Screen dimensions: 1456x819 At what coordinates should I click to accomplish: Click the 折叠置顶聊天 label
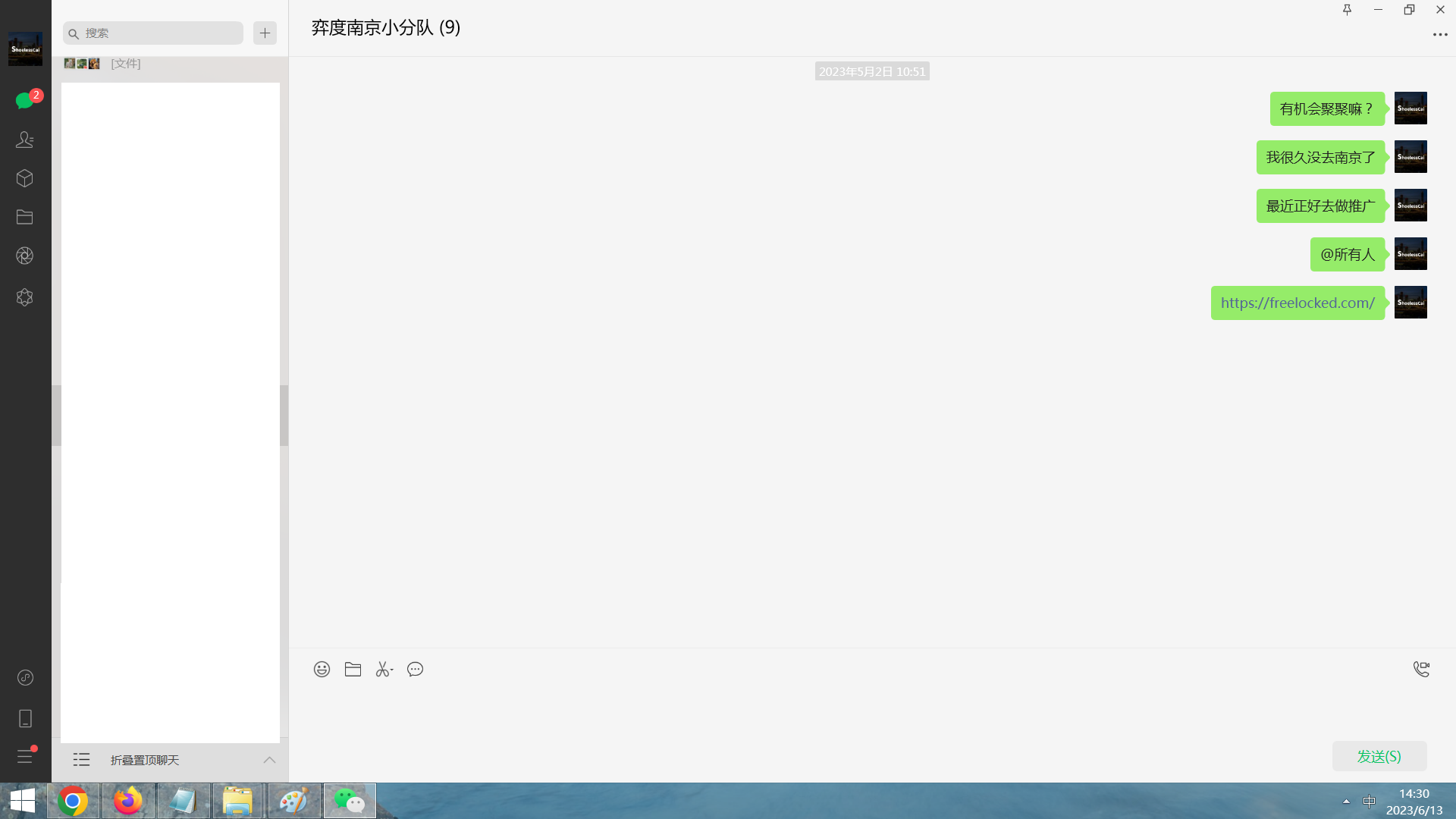145,760
